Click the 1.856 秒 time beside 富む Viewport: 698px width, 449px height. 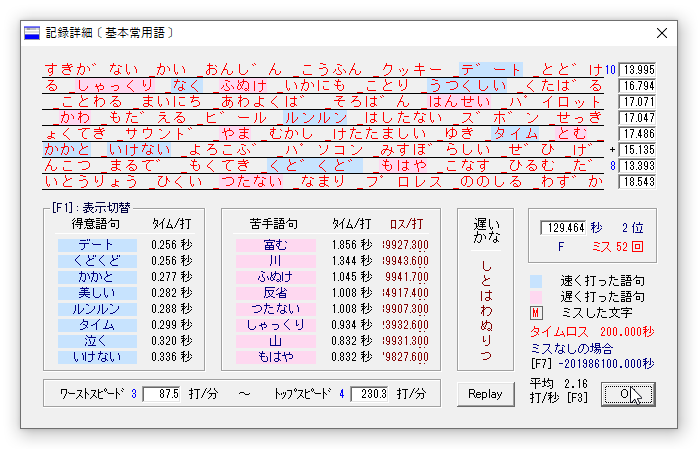pyautogui.click(x=351, y=245)
